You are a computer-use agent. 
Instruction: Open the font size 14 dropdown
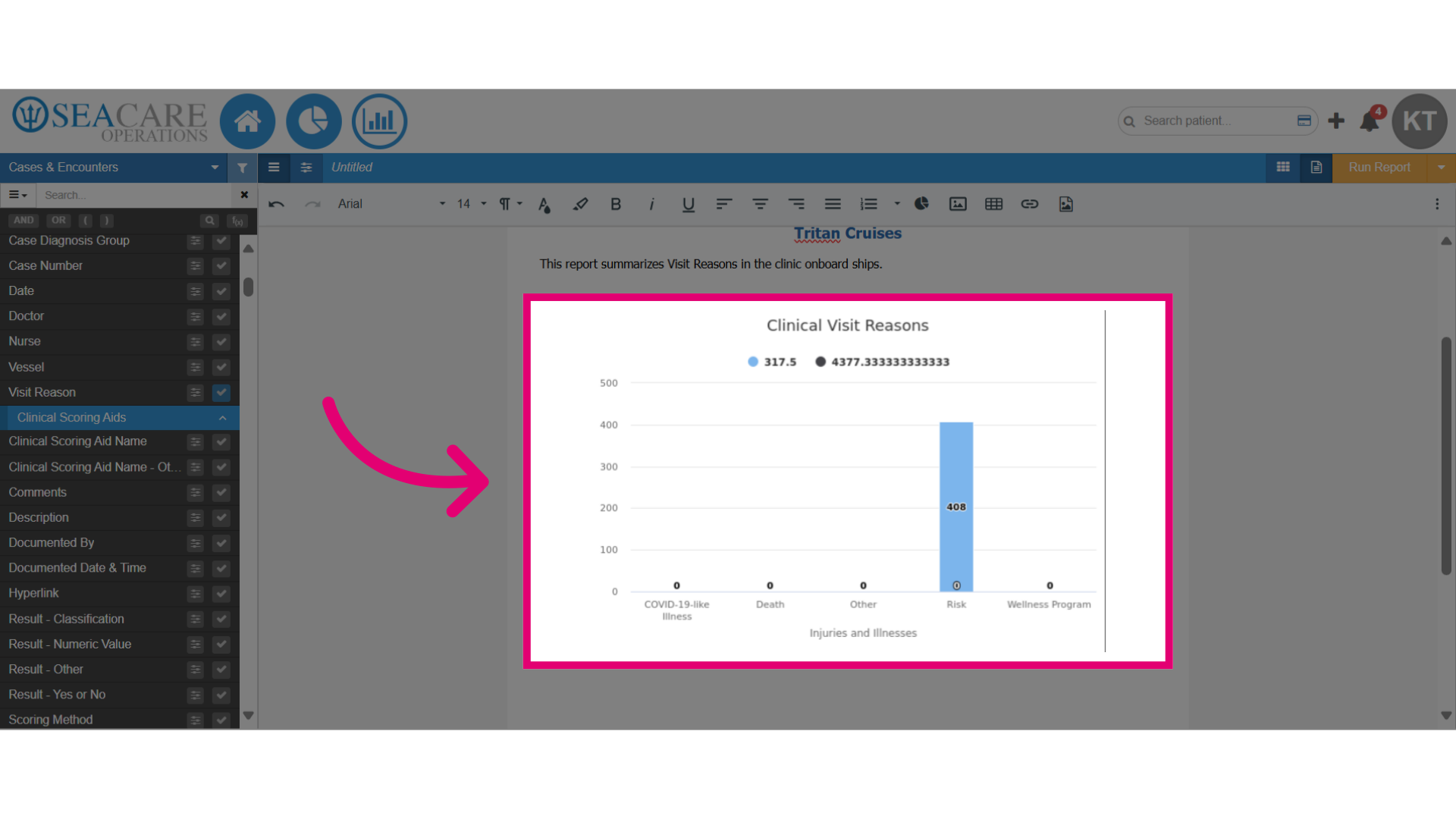click(472, 204)
